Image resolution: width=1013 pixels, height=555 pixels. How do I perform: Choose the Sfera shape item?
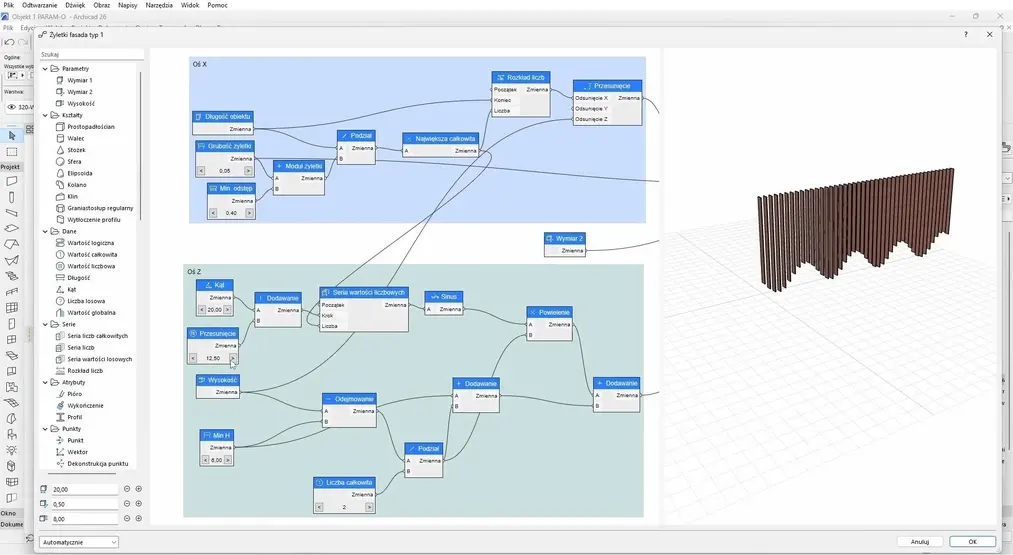coord(75,161)
